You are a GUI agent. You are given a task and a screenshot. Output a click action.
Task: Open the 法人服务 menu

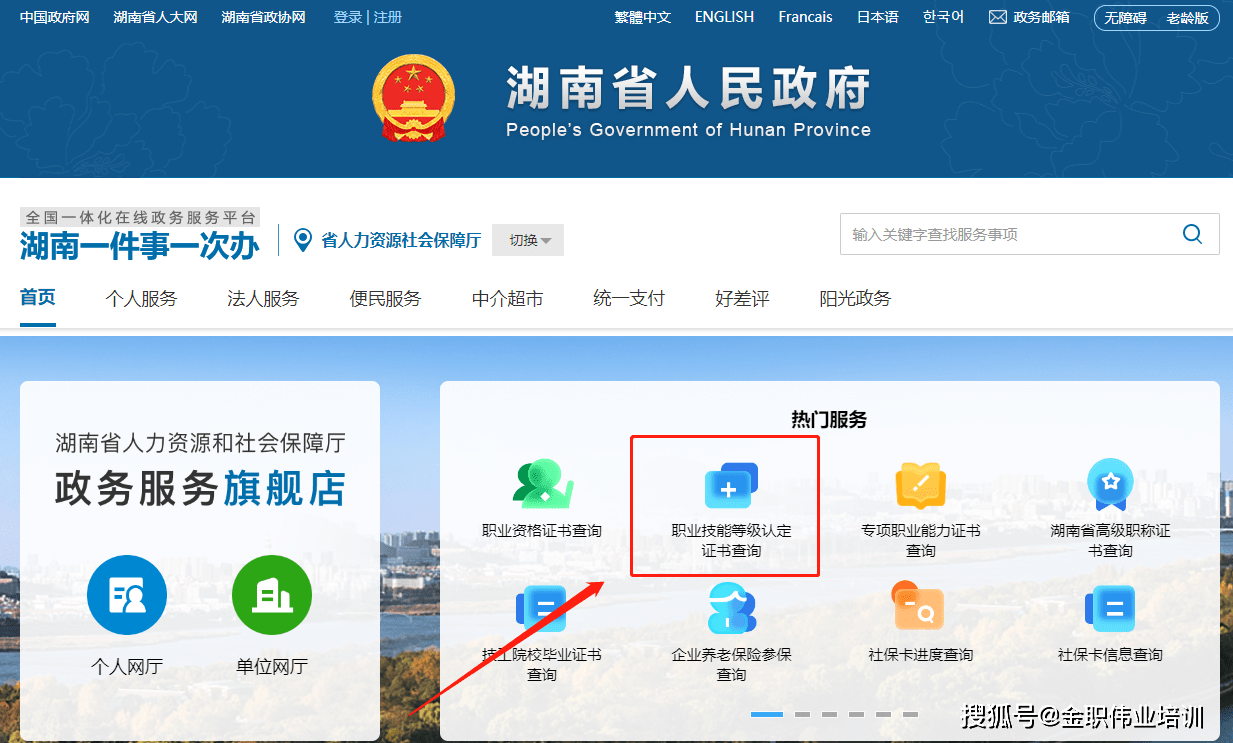263,298
